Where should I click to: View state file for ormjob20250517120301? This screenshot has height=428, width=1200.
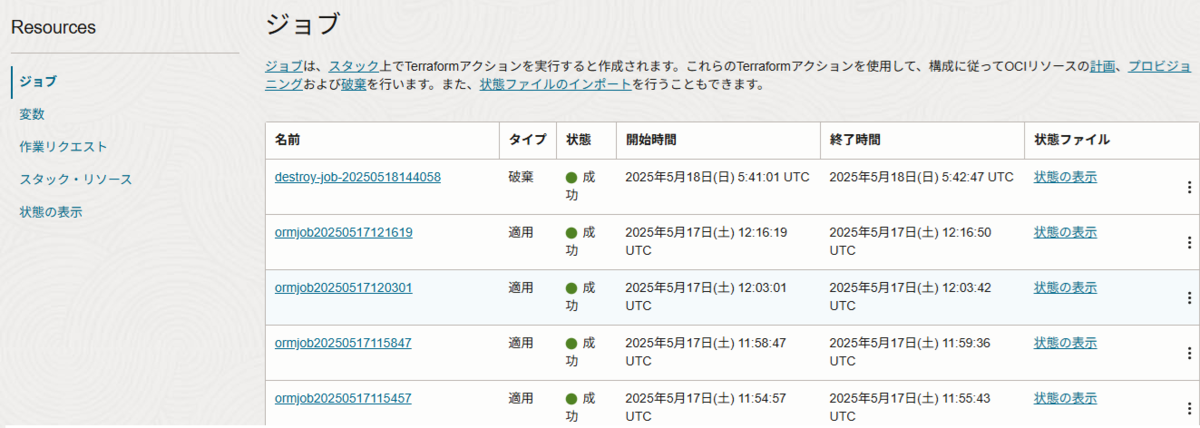(1065, 287)
